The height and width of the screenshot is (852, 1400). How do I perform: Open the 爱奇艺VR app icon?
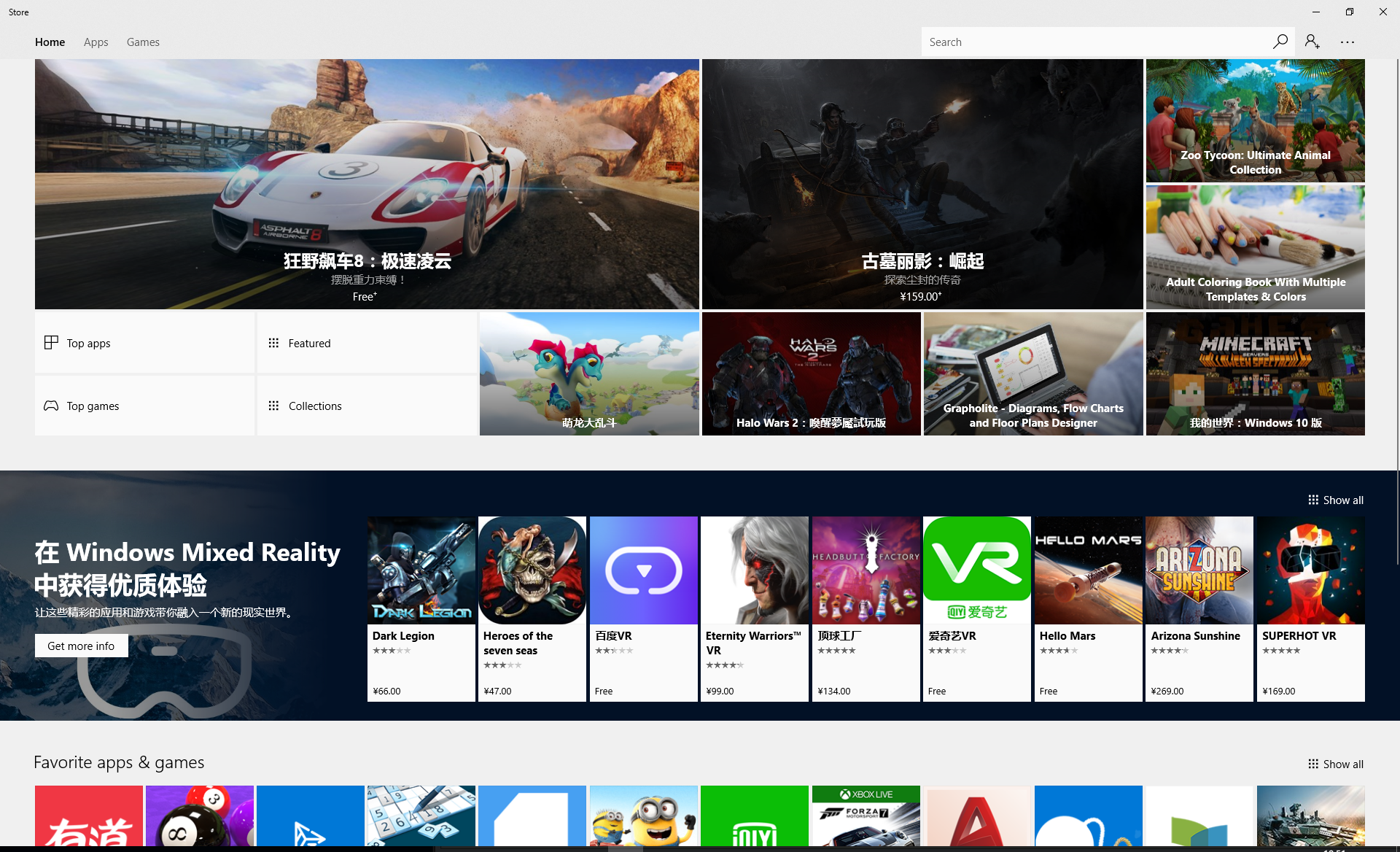pyautogui.click(x=976, y=570)
